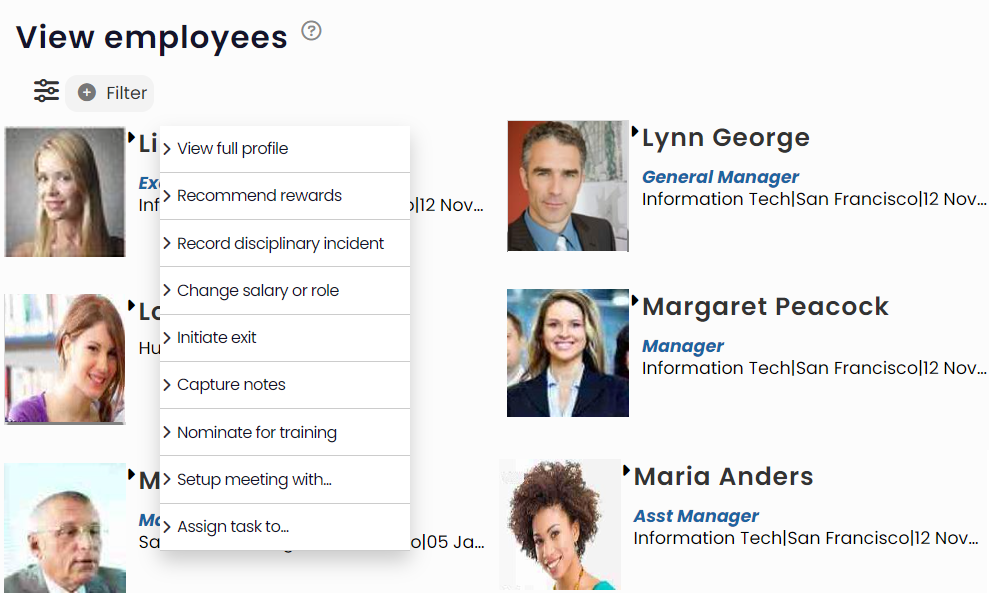Click Margaret Peacock's profile photo
This screenshot has width=989, height=593.
(x=567, y=353)
